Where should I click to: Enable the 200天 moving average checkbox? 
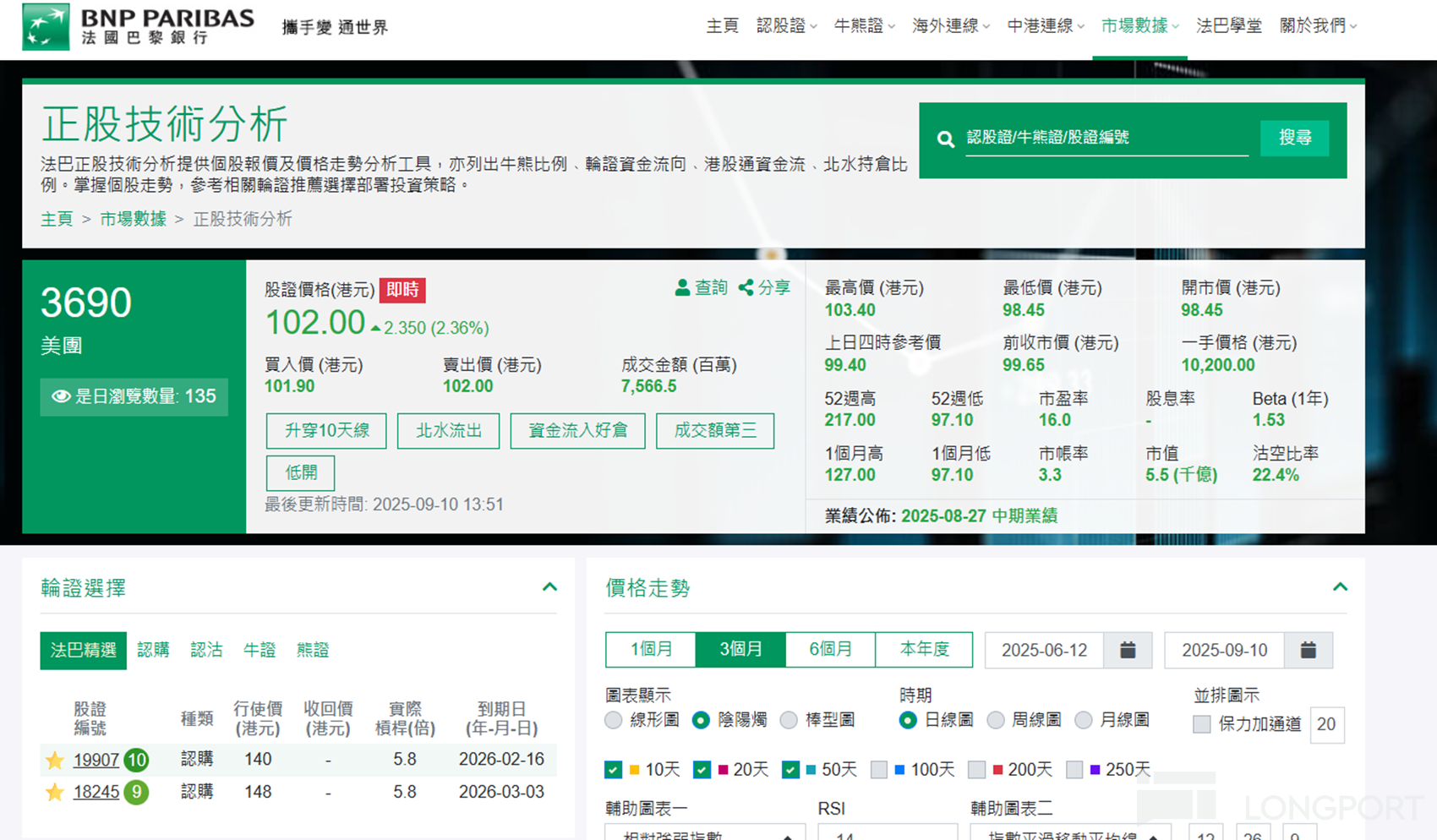tap(977, 770)
